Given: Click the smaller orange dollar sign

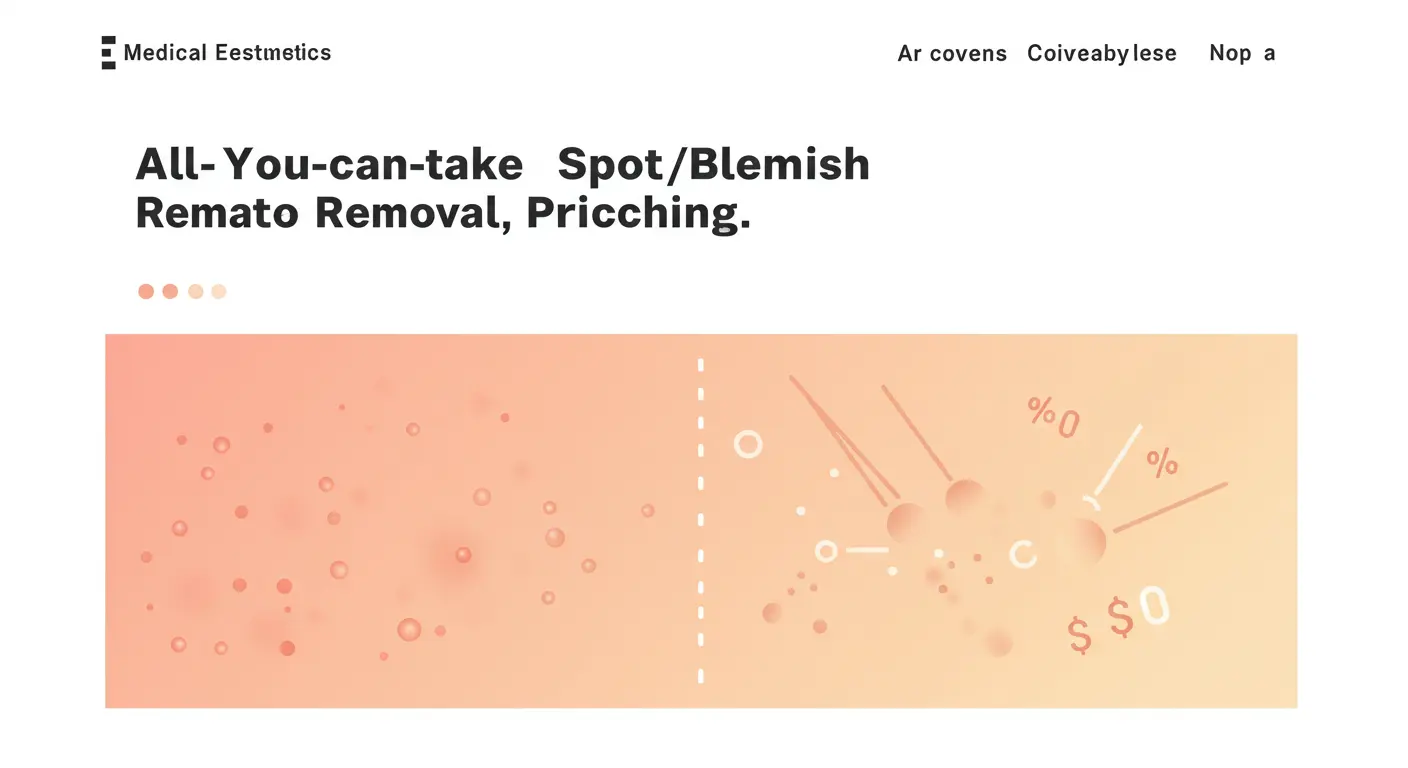Looking at the screenshot, I should tap(1079, 635).
